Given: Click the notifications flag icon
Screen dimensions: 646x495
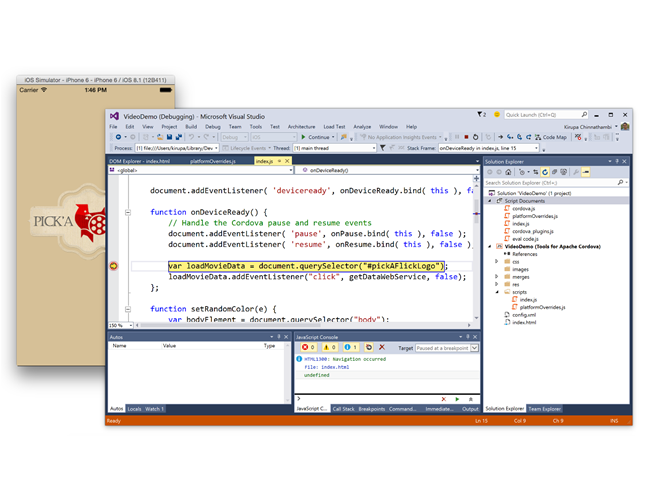Looking at the screenshot, I should pos(481,114).
